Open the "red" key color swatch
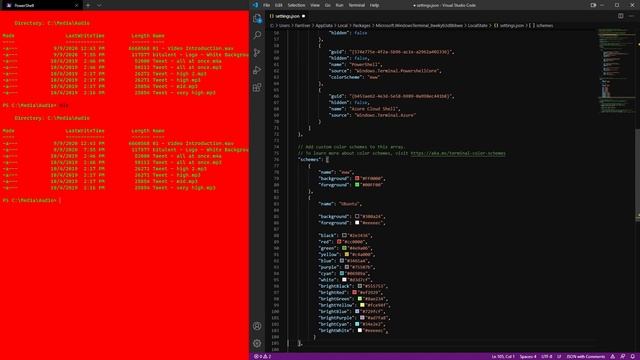 click(339, 242)
